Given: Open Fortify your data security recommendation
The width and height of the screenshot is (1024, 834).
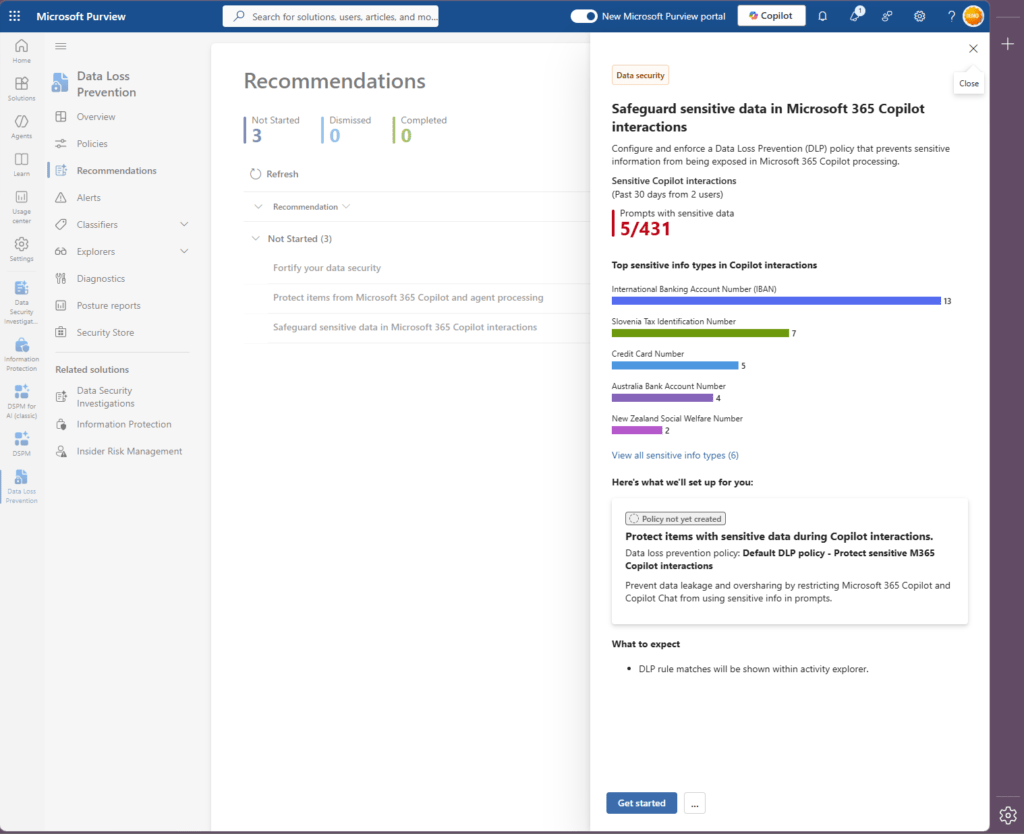Looking at the screenshot, I should (327, 268).
